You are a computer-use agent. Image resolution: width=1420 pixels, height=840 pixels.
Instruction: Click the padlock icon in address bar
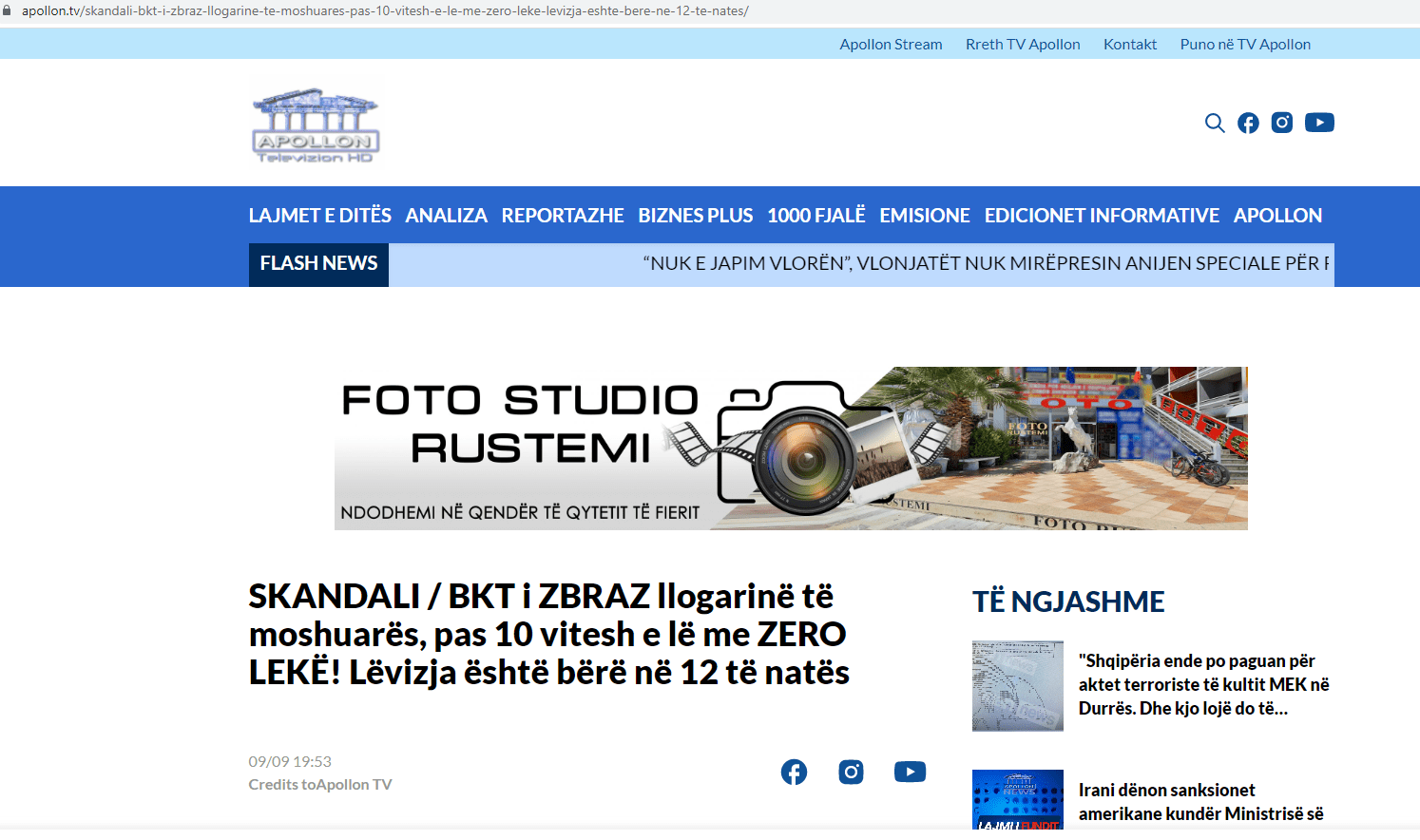coord(8,10)
